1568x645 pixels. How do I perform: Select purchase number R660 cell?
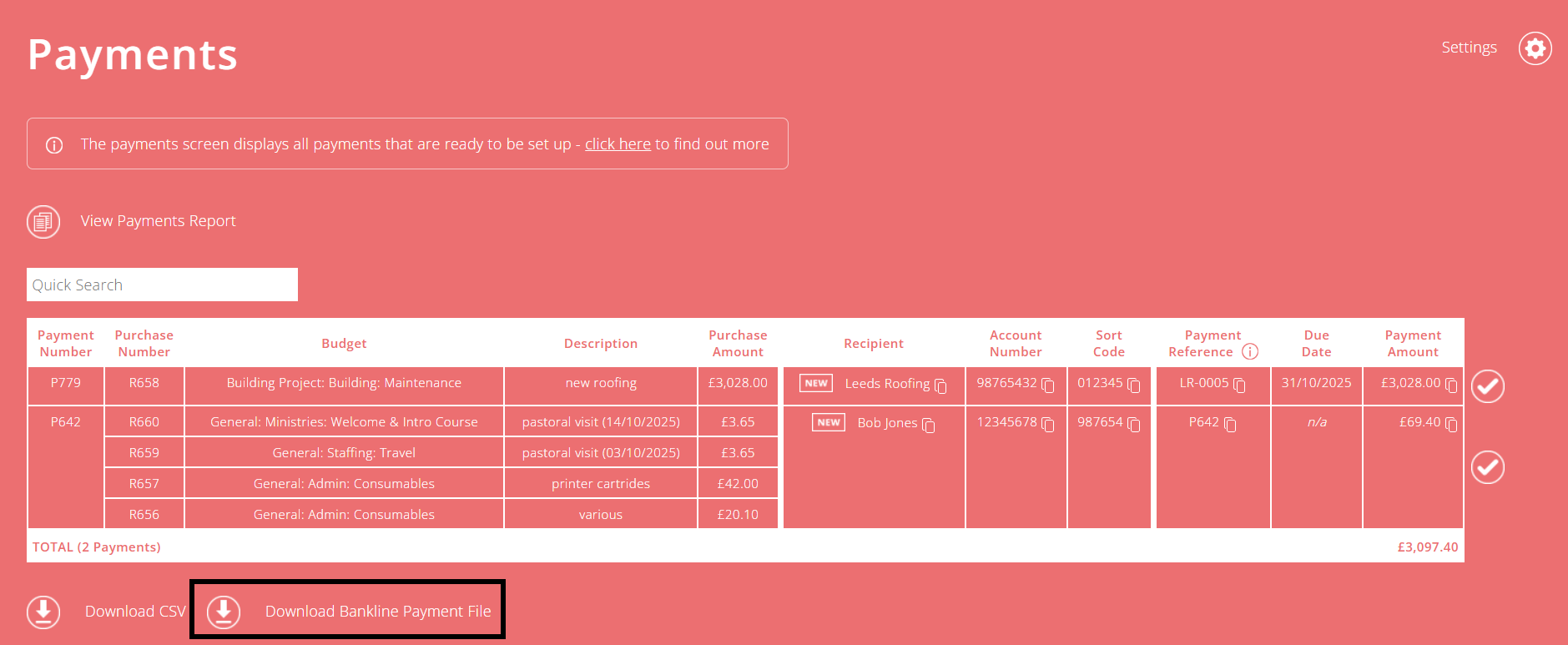point(144,421)
